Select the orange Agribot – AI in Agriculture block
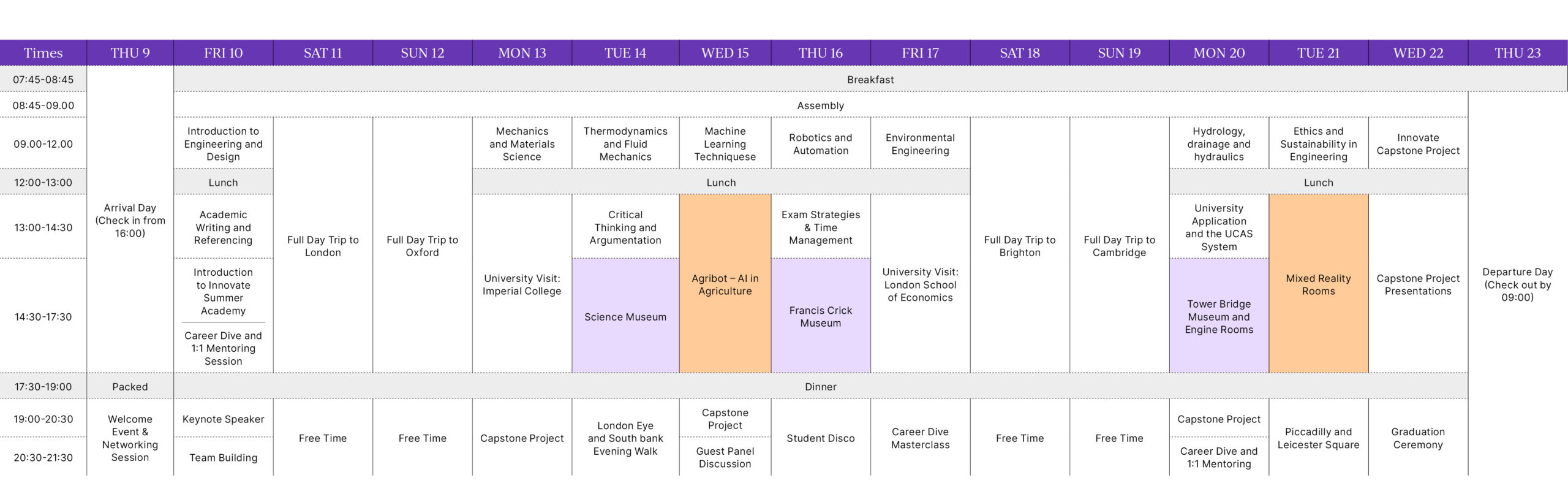This screenshot has height=483, width=1568. pyautogui.click(x=725, y=284)
